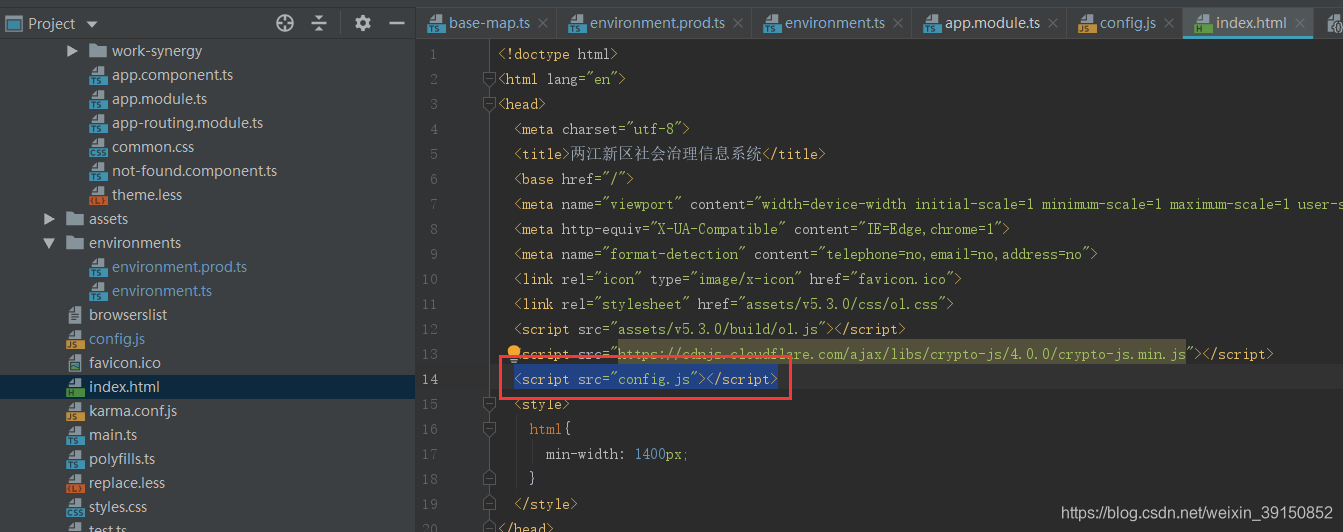Select styles.css in project tree
The width and height of the screenshot is (1343, 532).
point(118,507)
